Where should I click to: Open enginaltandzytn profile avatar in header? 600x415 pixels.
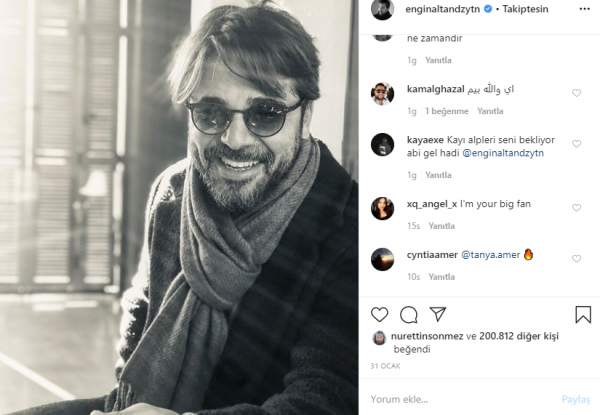pyautogui.click(x=382, y=9)
